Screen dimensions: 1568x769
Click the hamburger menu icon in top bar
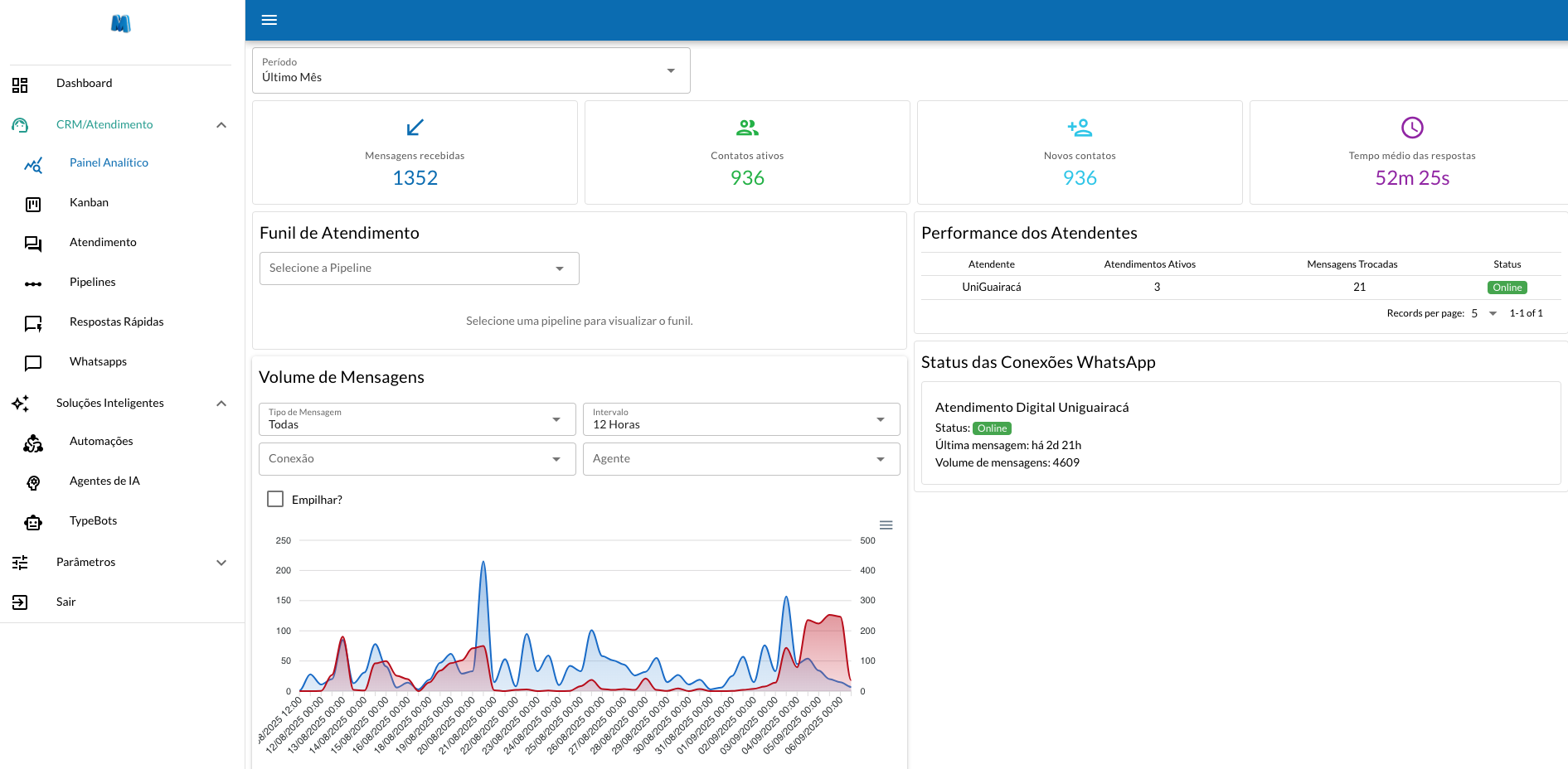269,20
